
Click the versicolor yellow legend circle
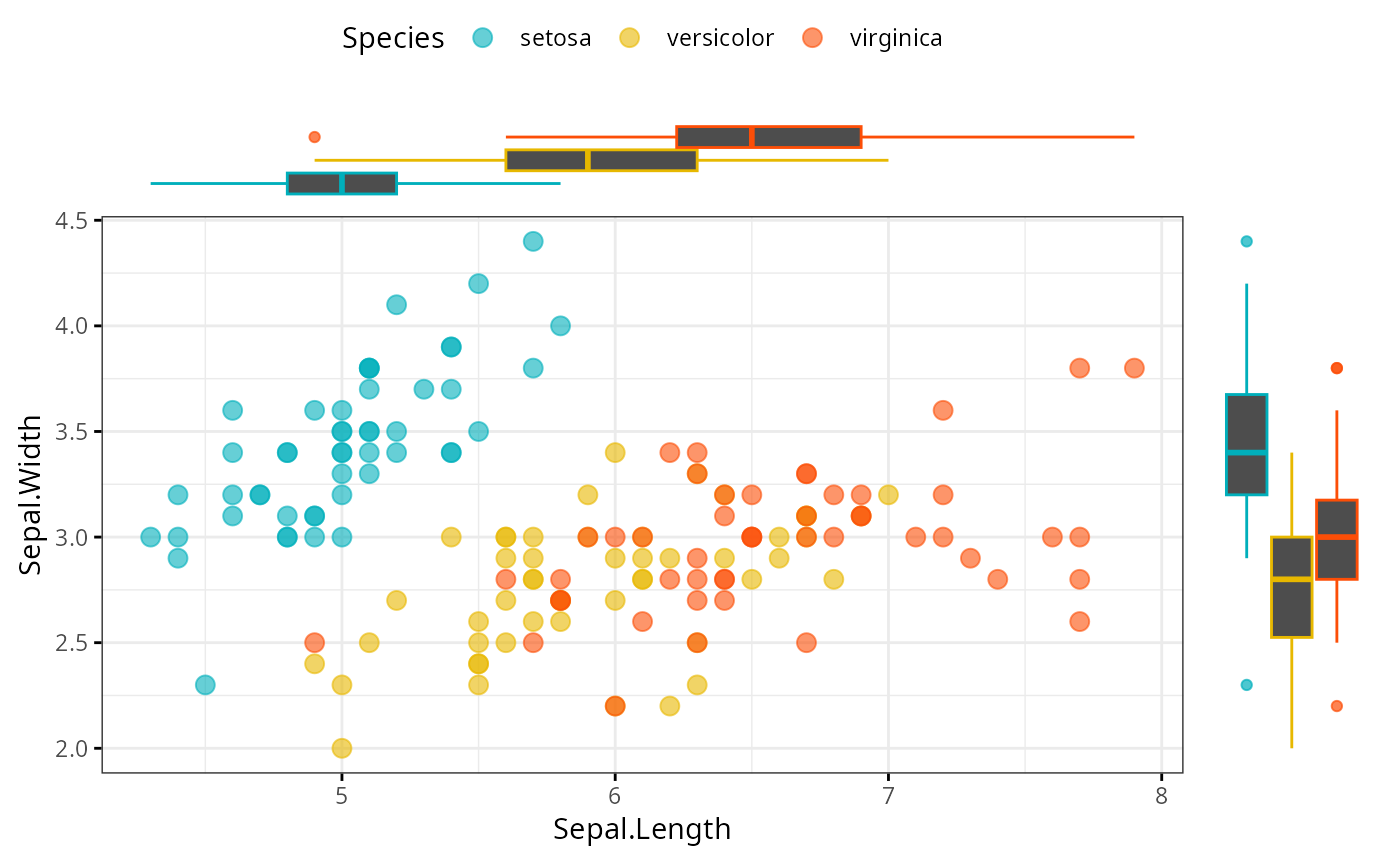point(630,38)
